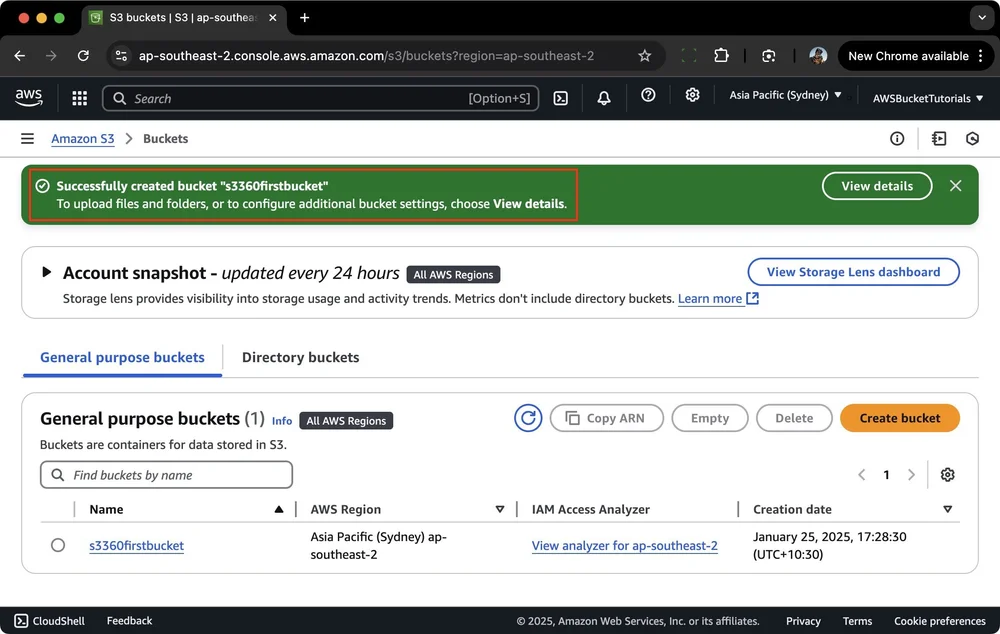Open a new browser tab
Screen dimensions: 1000x634
(x=304, y=18)
